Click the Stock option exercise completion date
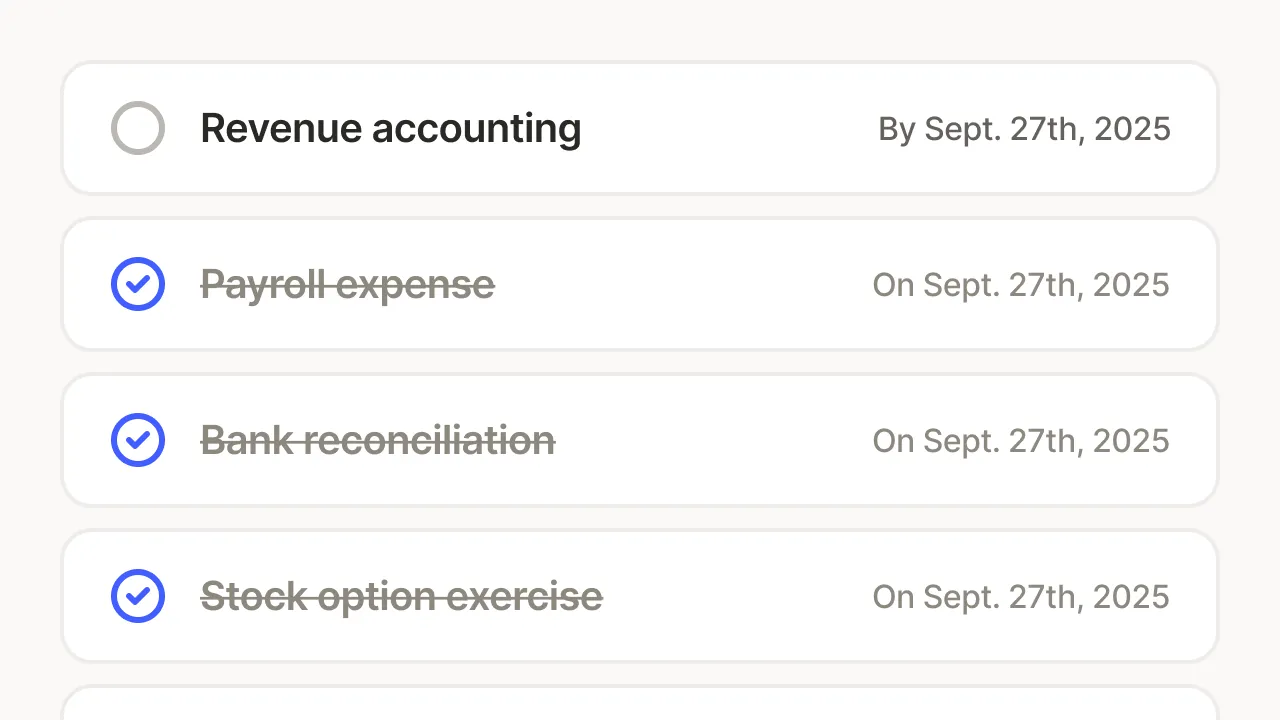 point(1021,597)
